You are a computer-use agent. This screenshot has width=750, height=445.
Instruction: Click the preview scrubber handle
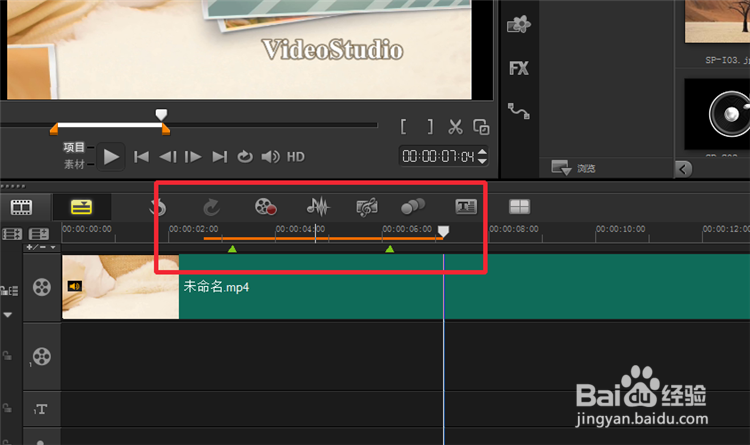tap(161, 114)
